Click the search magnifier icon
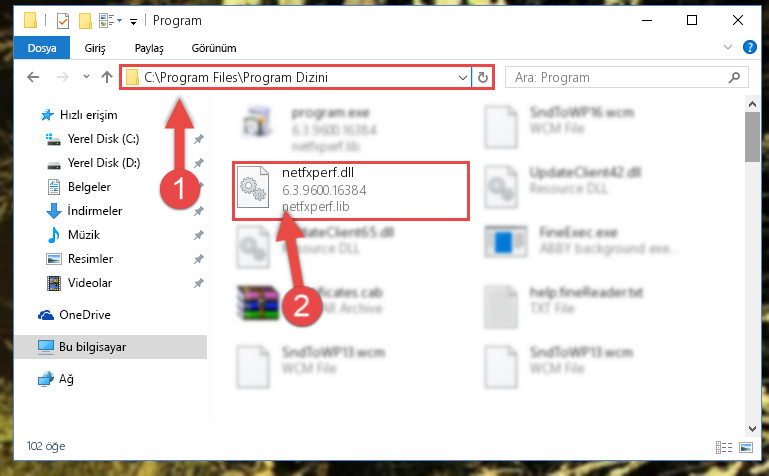Screen dimensions: 769x476 (x=734, y=77)
